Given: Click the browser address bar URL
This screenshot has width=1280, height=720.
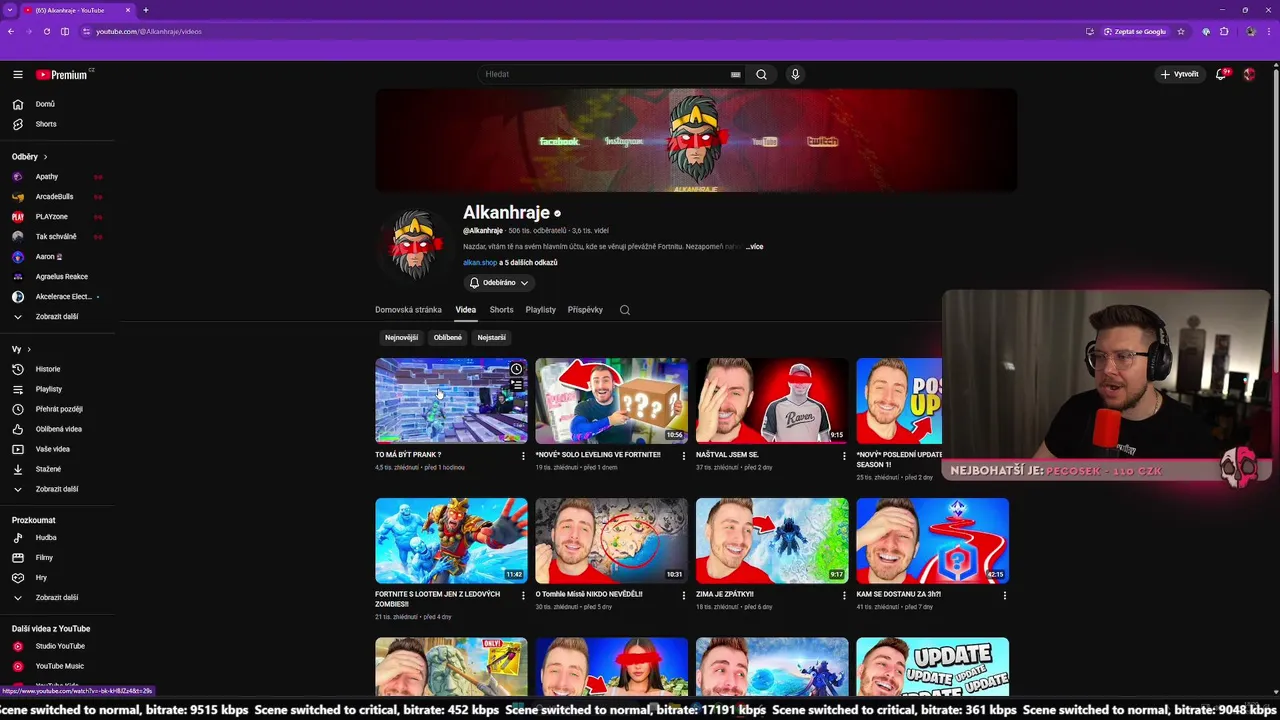Looking at the screenshot, I should click(149, 31).
